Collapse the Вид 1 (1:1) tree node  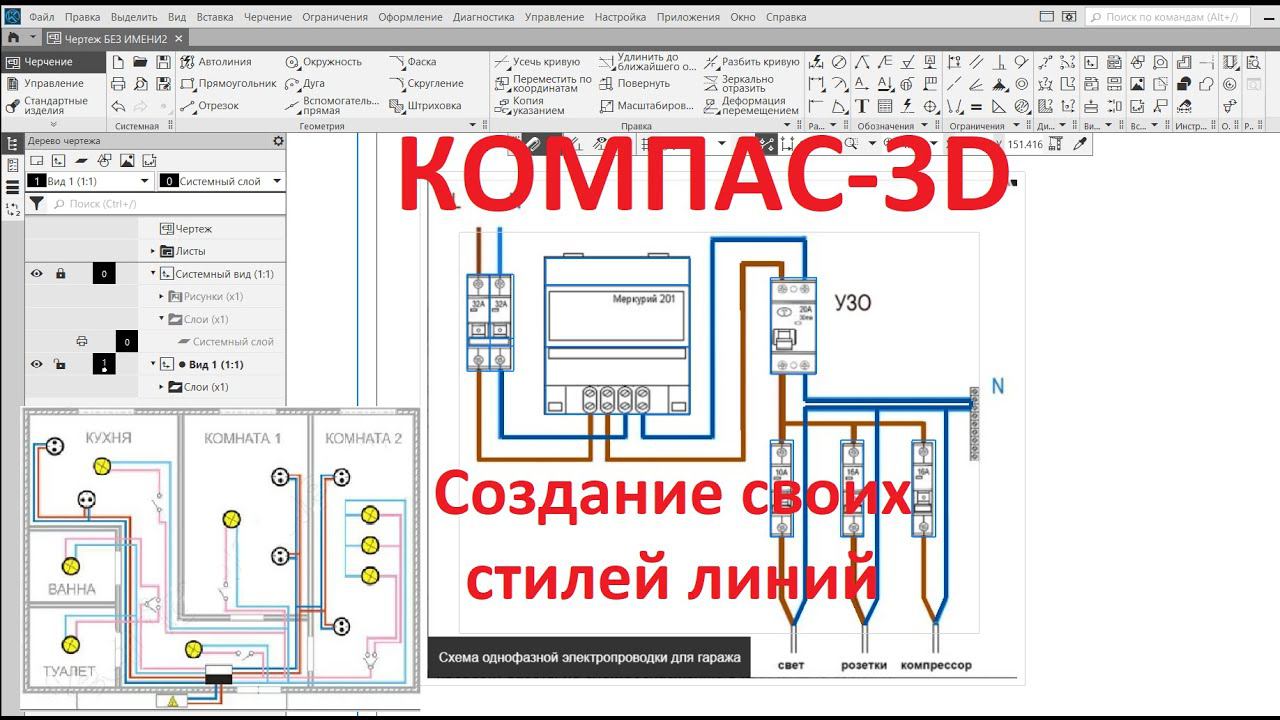pyautogui.click(x=153, y=364)
